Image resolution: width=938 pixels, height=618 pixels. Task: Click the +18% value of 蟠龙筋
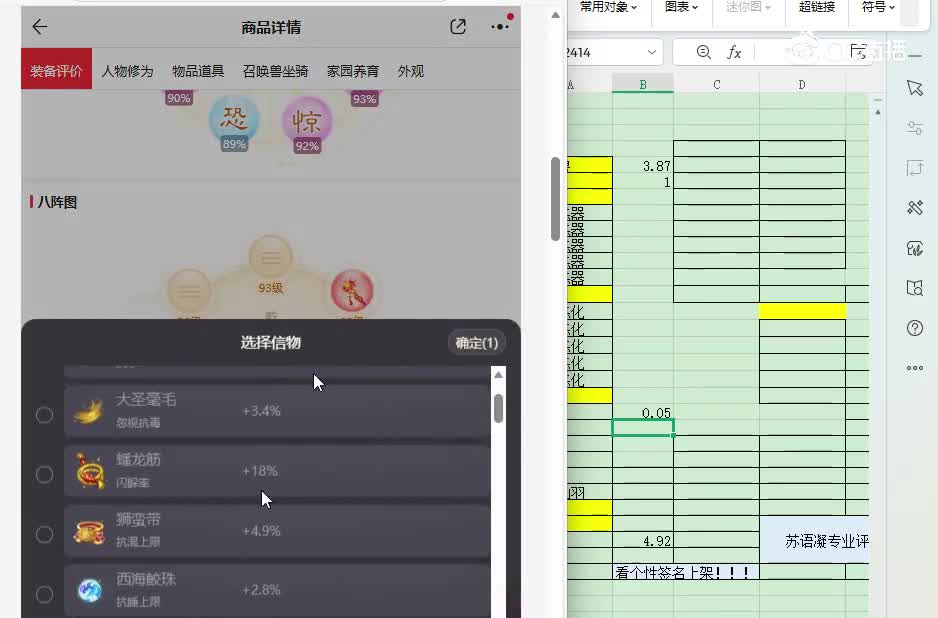tap(259, 471)
